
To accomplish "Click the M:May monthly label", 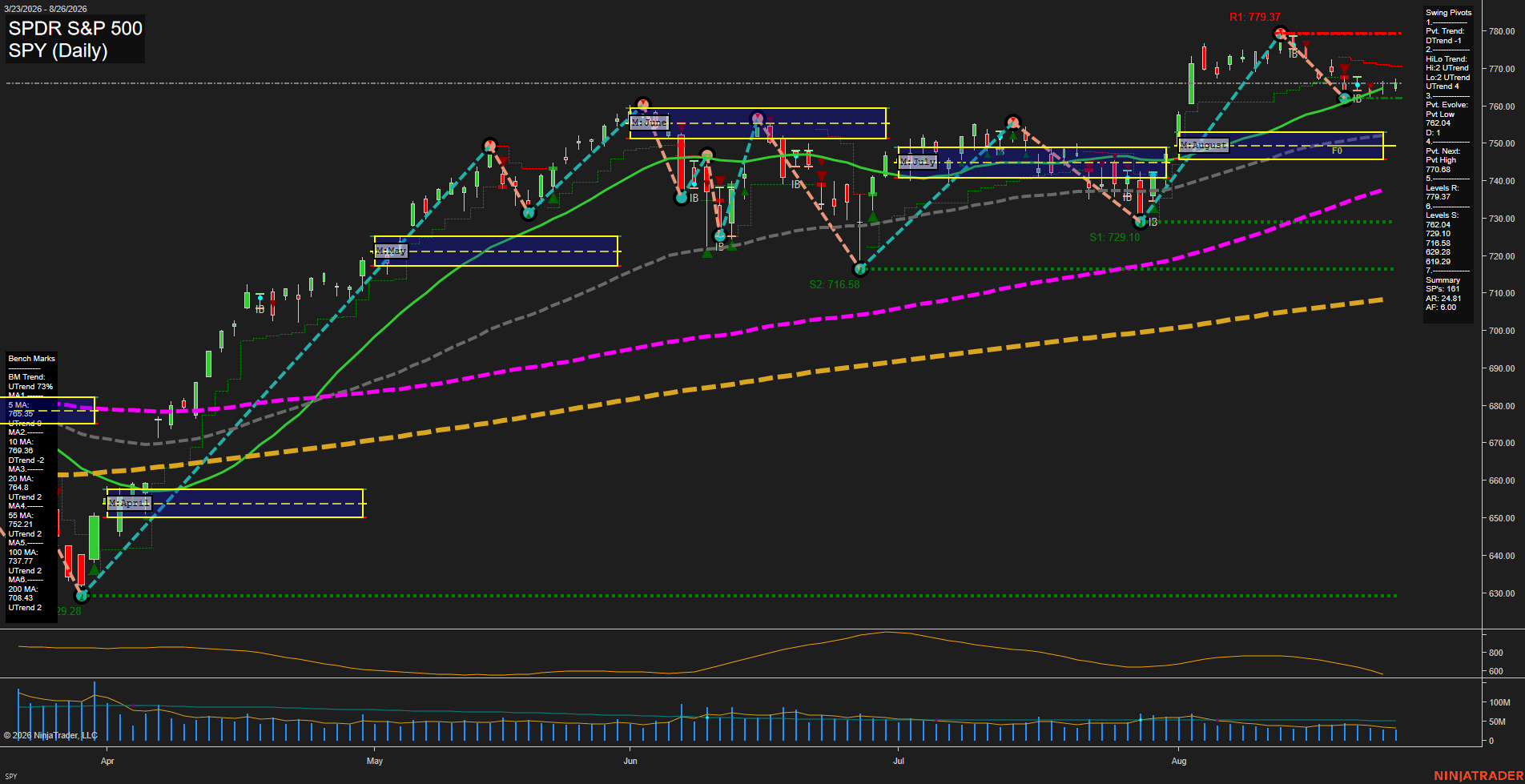I will coord(391,251).
